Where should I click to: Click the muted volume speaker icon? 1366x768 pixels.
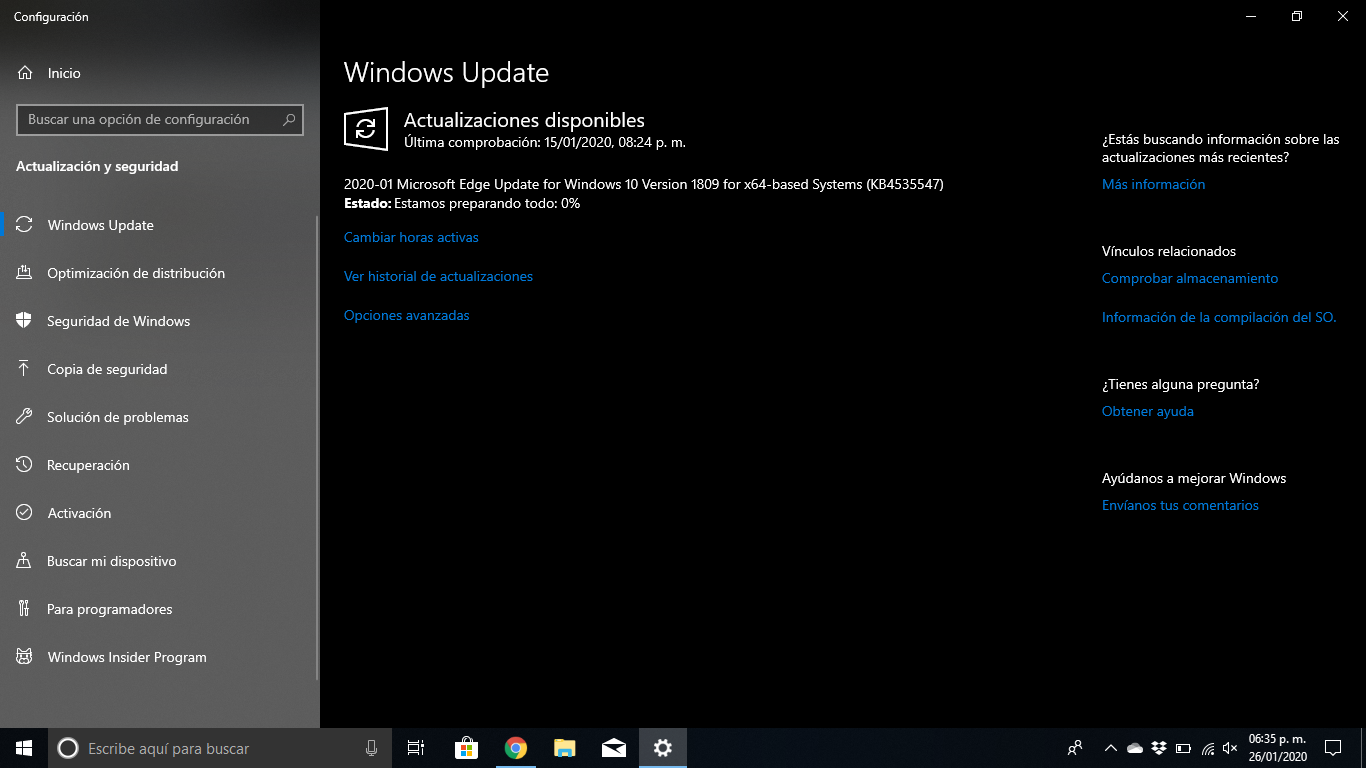coord(1230,748)
